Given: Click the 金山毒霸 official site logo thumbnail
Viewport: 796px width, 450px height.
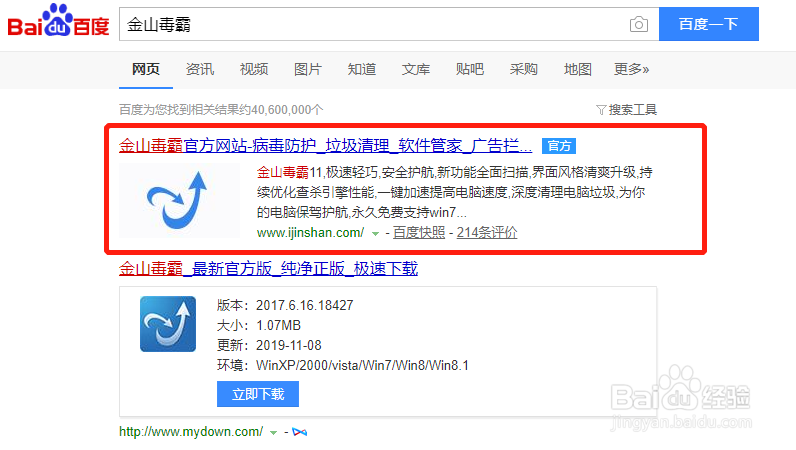Looking at the screenshot, I should click(179, 201).
